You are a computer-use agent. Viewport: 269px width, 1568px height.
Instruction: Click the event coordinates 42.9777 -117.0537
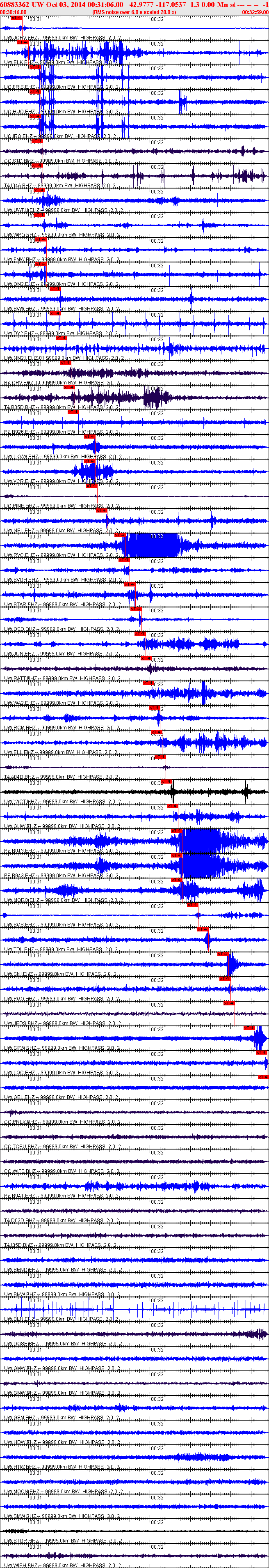pyautogui.click(x=157, y=4)
